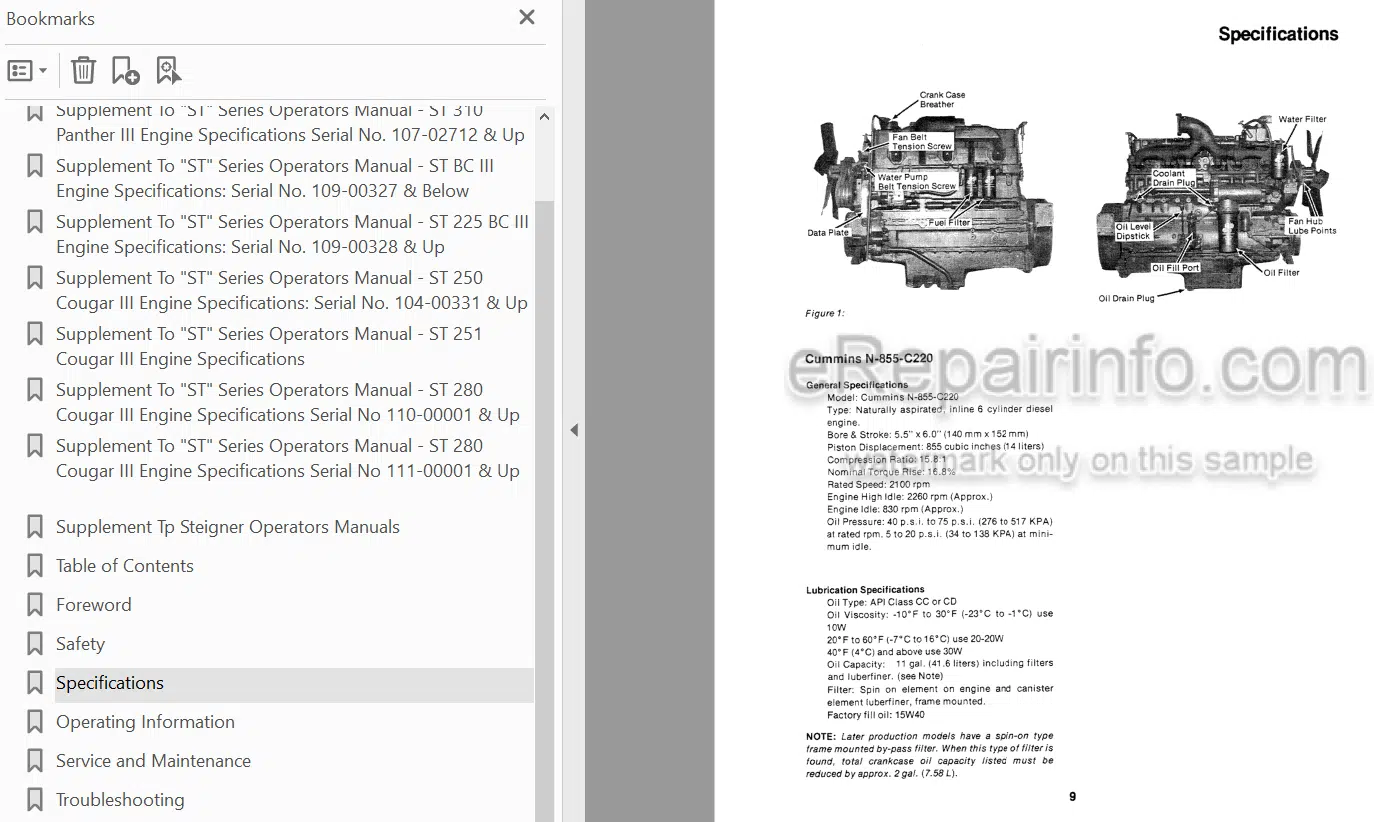Screen dimensions: 1374x822
Task: Click the bookmark icon beside Supplement Tp Steigner
Action: pyautogui.click(x=35, y=527)
